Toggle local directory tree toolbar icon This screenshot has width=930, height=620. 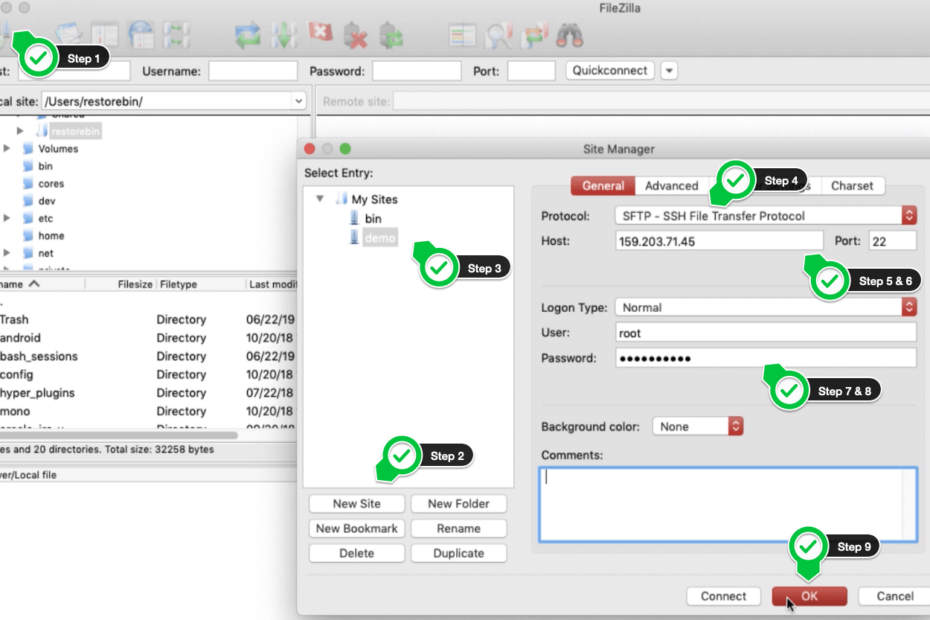[105, 35]
